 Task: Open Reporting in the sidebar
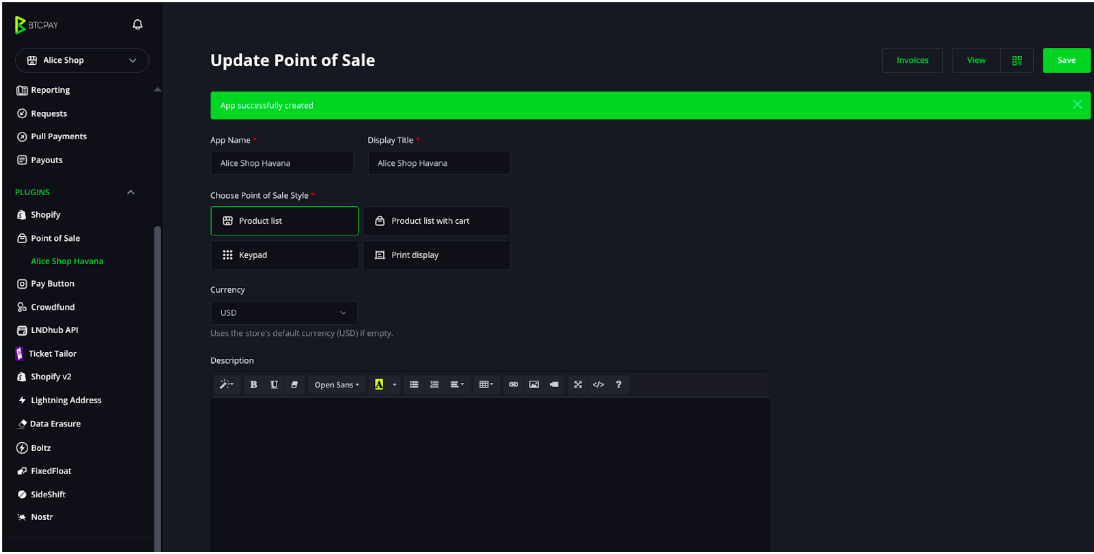[x=43, y=90]
